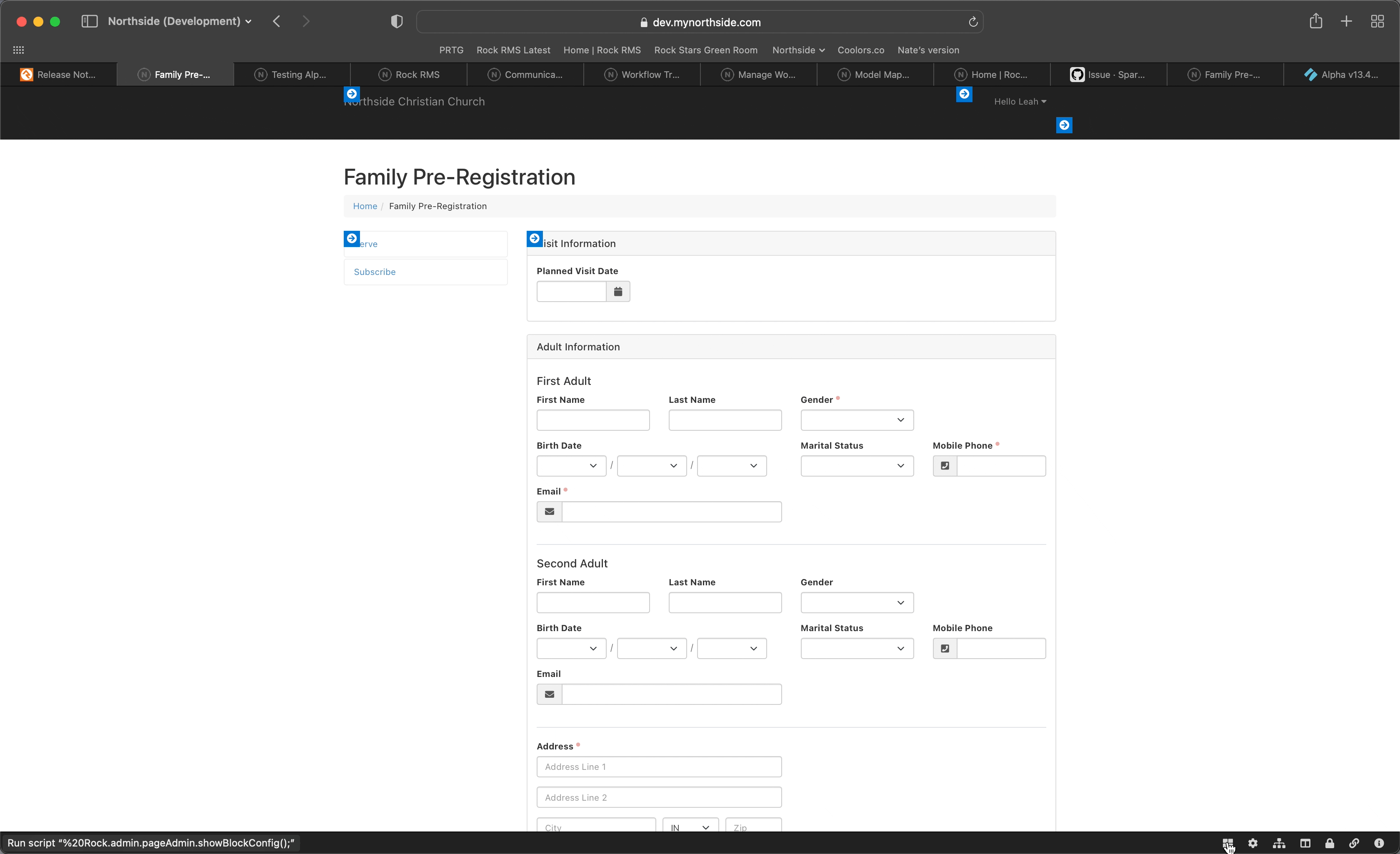Open First Adult birth year dropdown
The width and height of the screenshot is (1400, 854).
[x=731, y=466]
